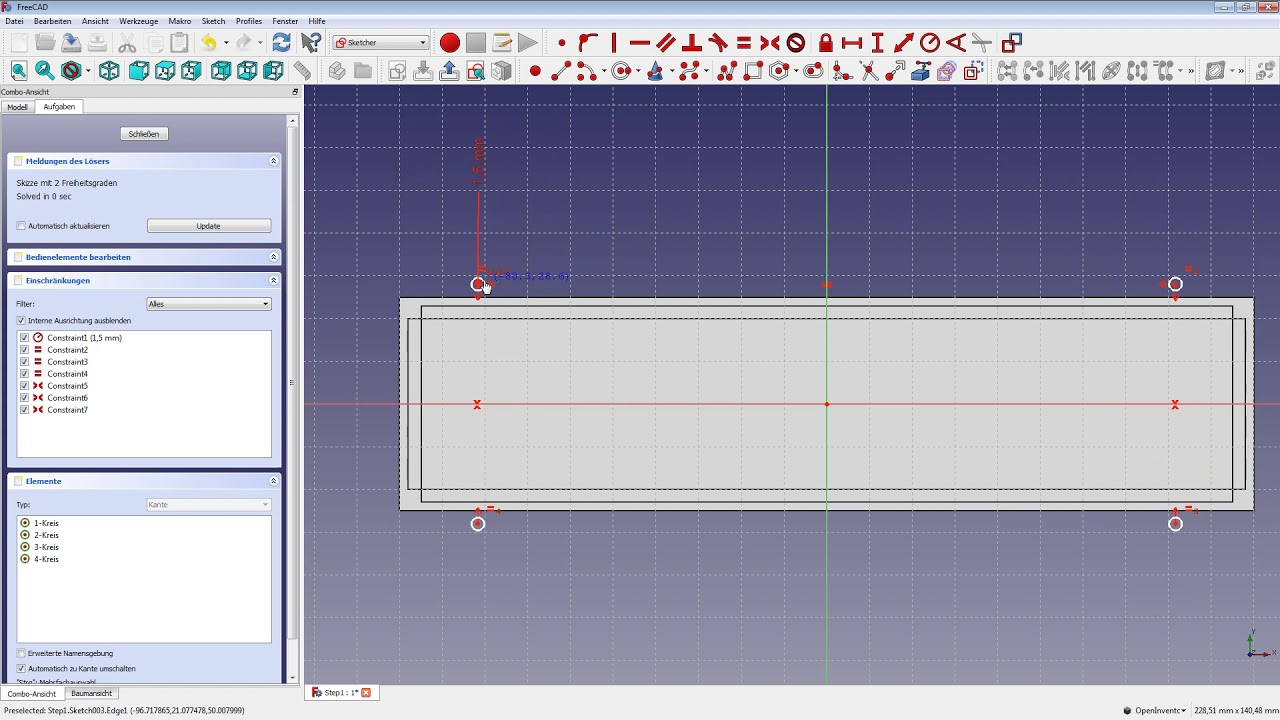
Task: Create a point in the sketch
Action: (x=535, y=71)
